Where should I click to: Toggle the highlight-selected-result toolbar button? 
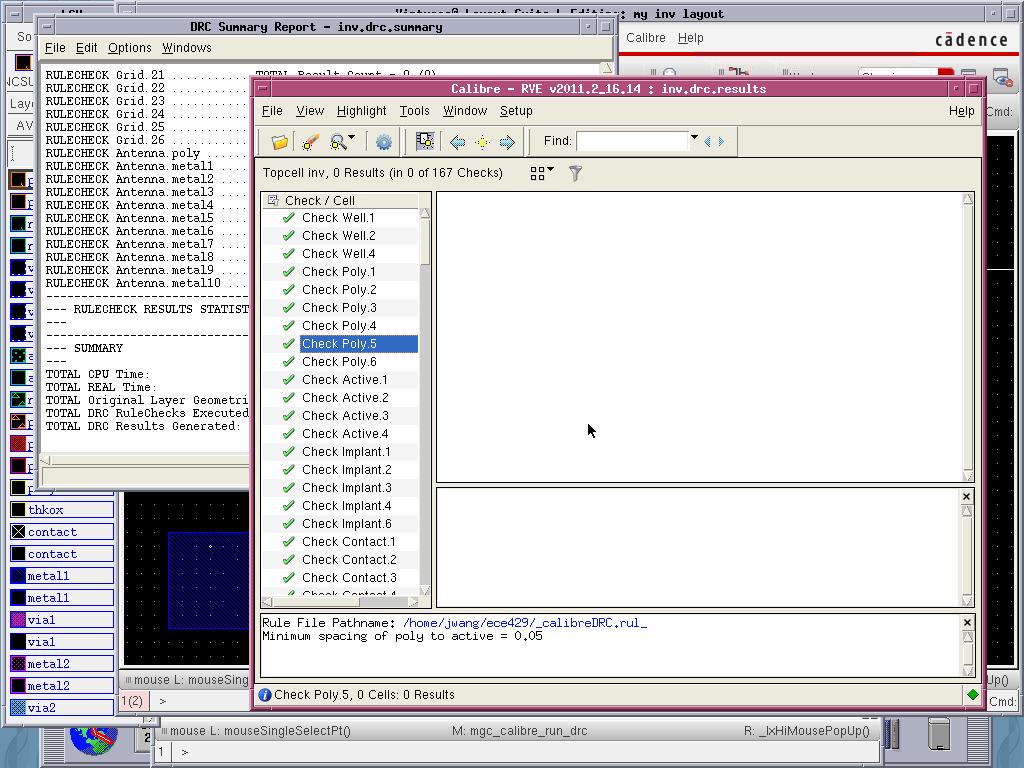coord(425,142)
